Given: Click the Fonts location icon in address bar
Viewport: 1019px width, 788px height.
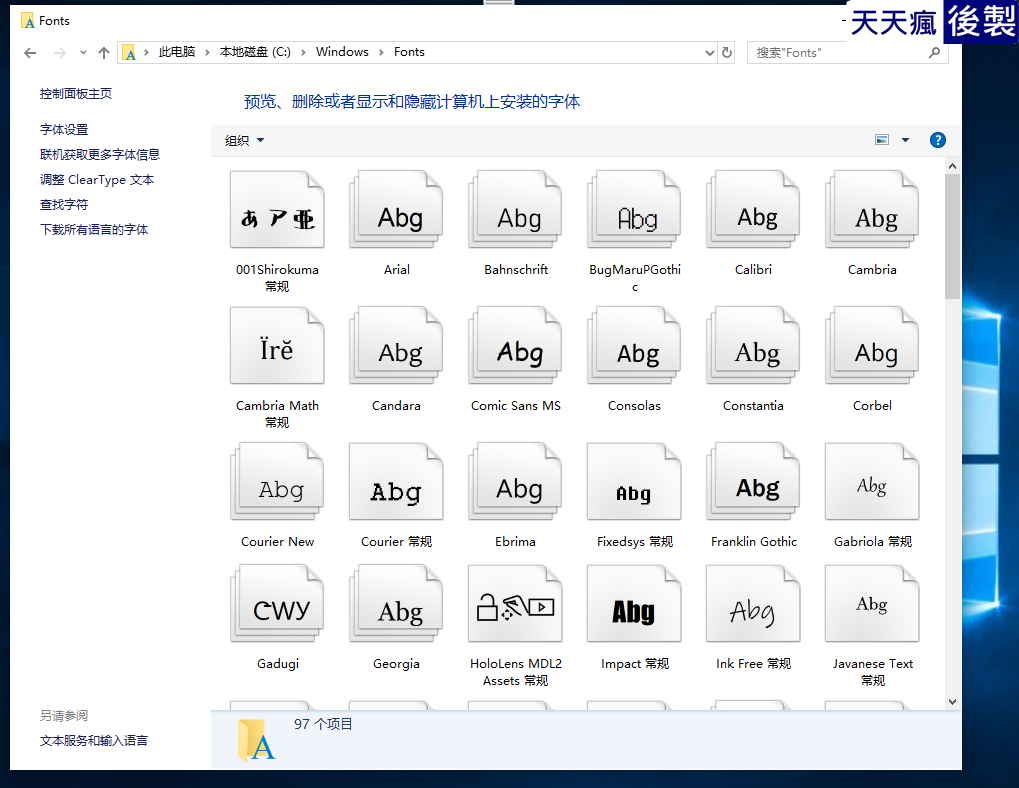Looking at the screenshot, I should (x=129, y=53).
